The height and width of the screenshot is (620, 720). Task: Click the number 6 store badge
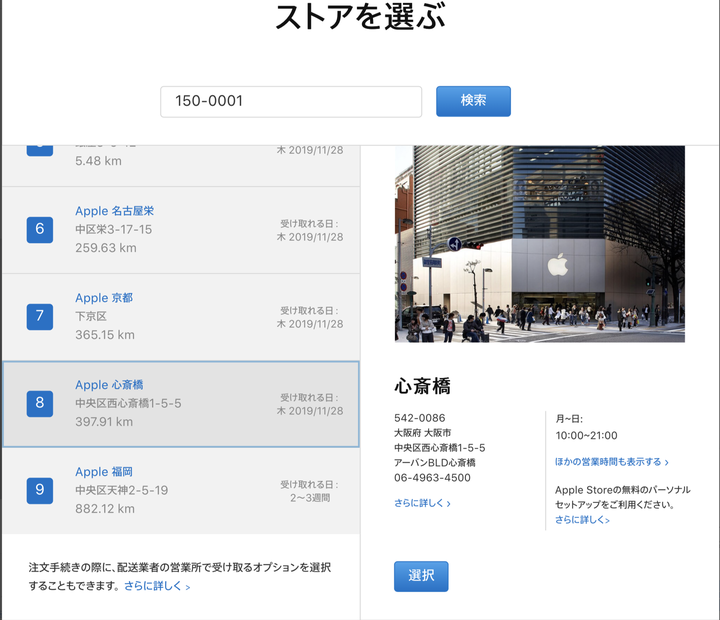[x=39, y=229]
